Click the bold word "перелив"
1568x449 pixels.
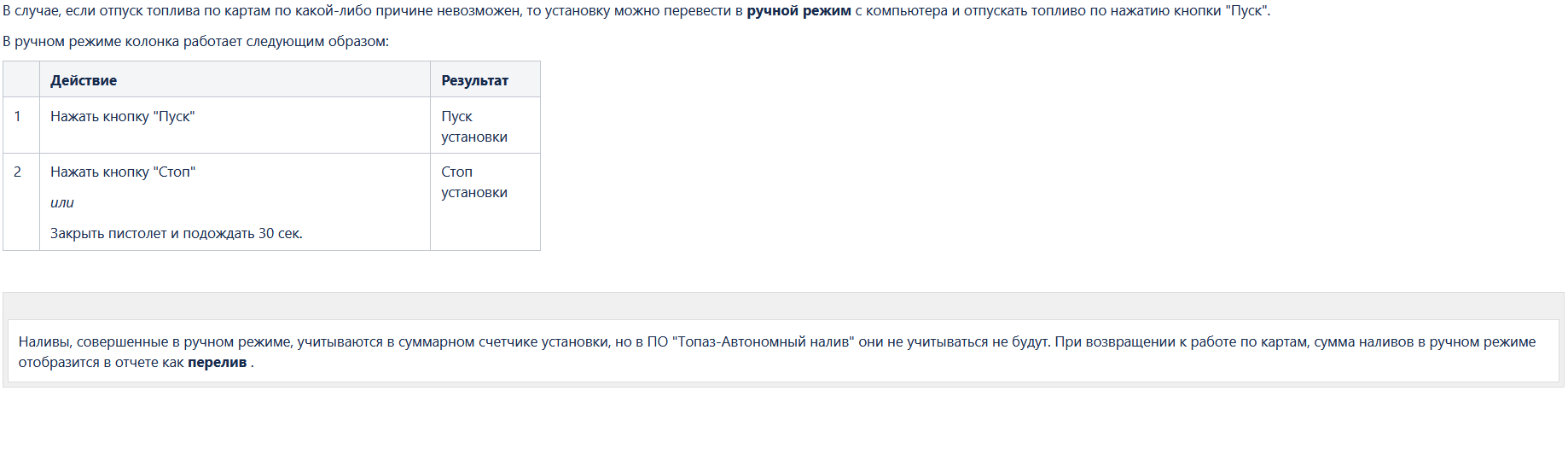(217, 362)
